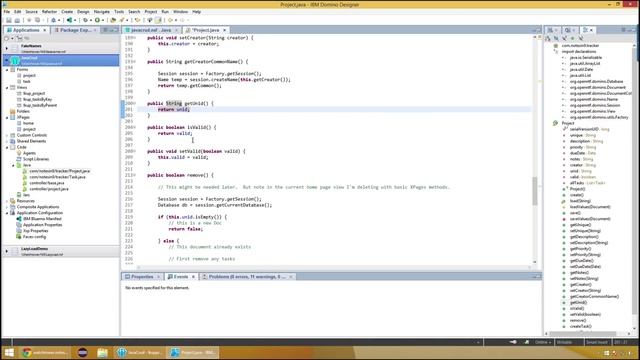Collapse the Java tree node

click(13, 165)
